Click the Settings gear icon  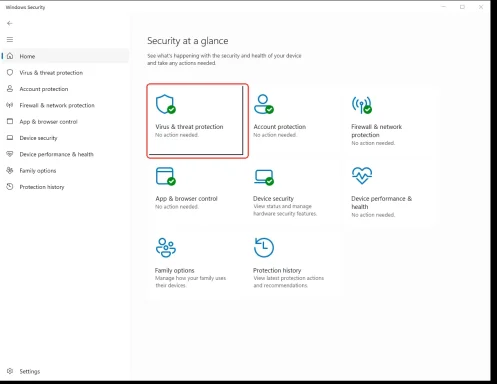(x=10, y=371)
